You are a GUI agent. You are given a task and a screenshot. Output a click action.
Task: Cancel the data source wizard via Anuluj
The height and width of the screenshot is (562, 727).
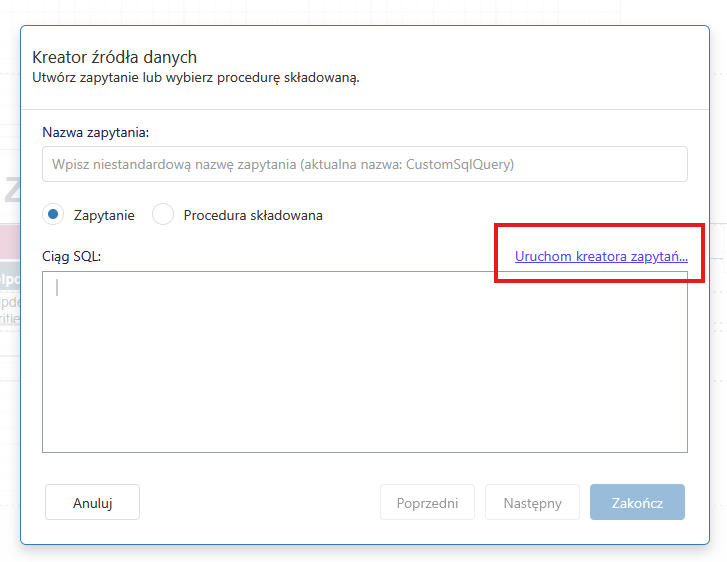coord(92,503)
